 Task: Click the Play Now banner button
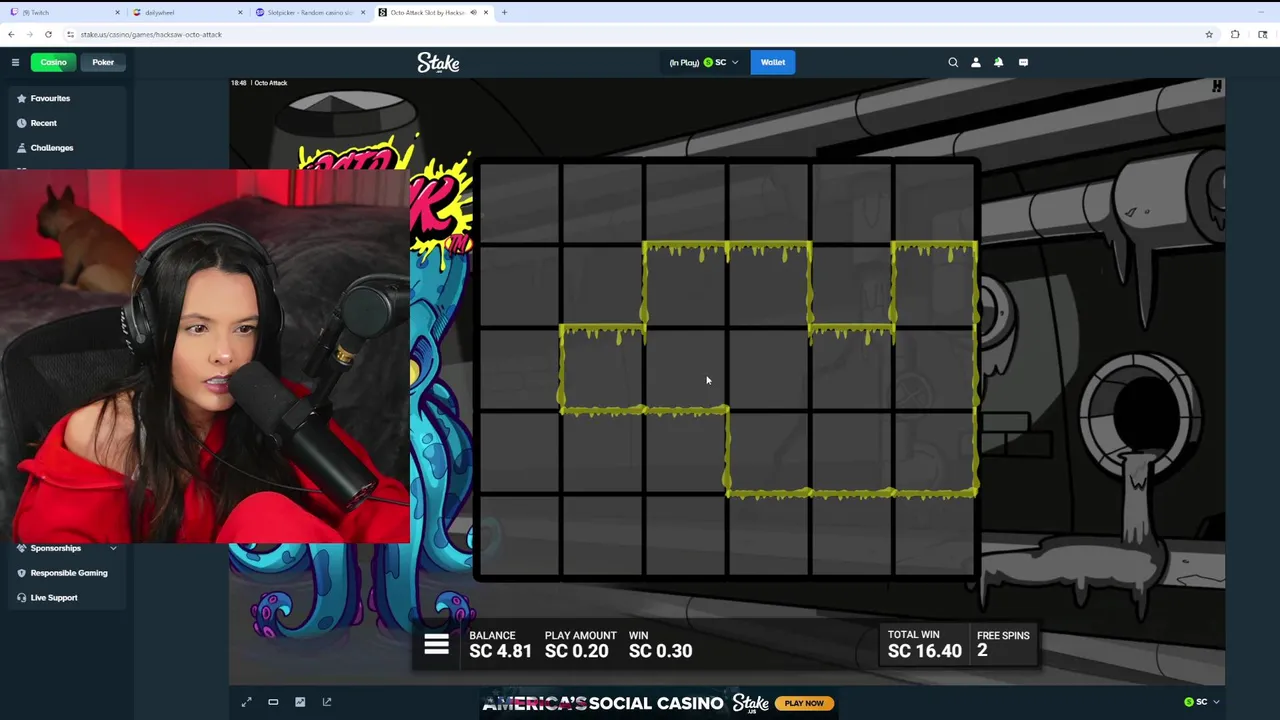tap(804, 703)
